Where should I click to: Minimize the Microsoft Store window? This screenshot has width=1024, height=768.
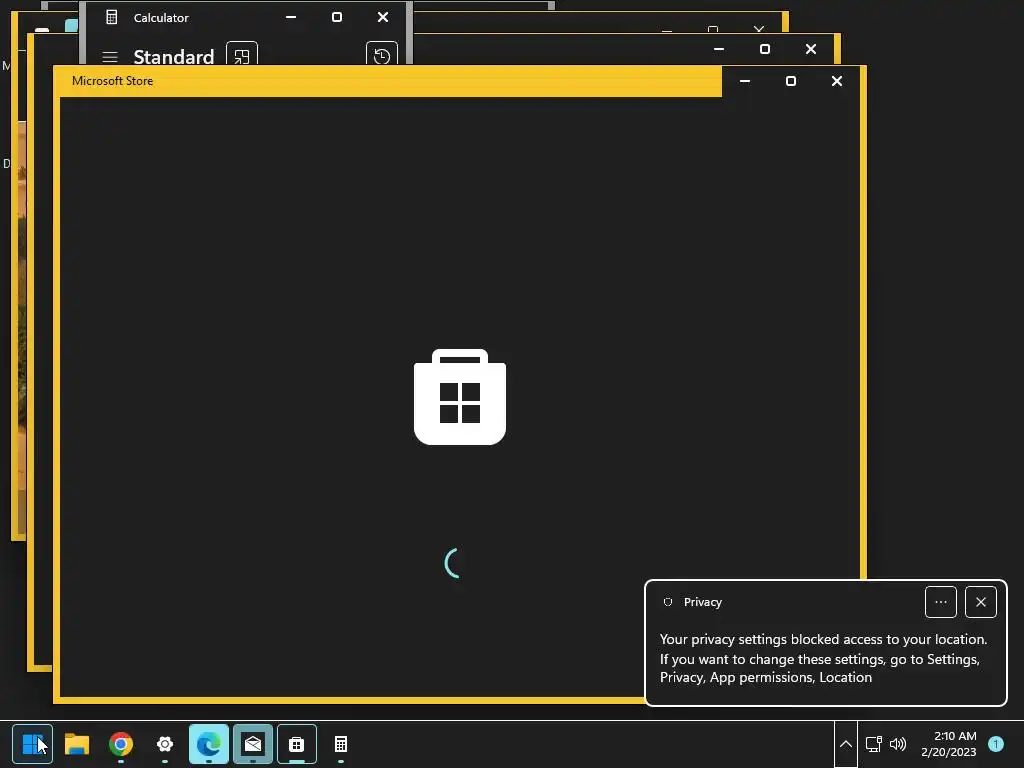(x=744, y=81)
